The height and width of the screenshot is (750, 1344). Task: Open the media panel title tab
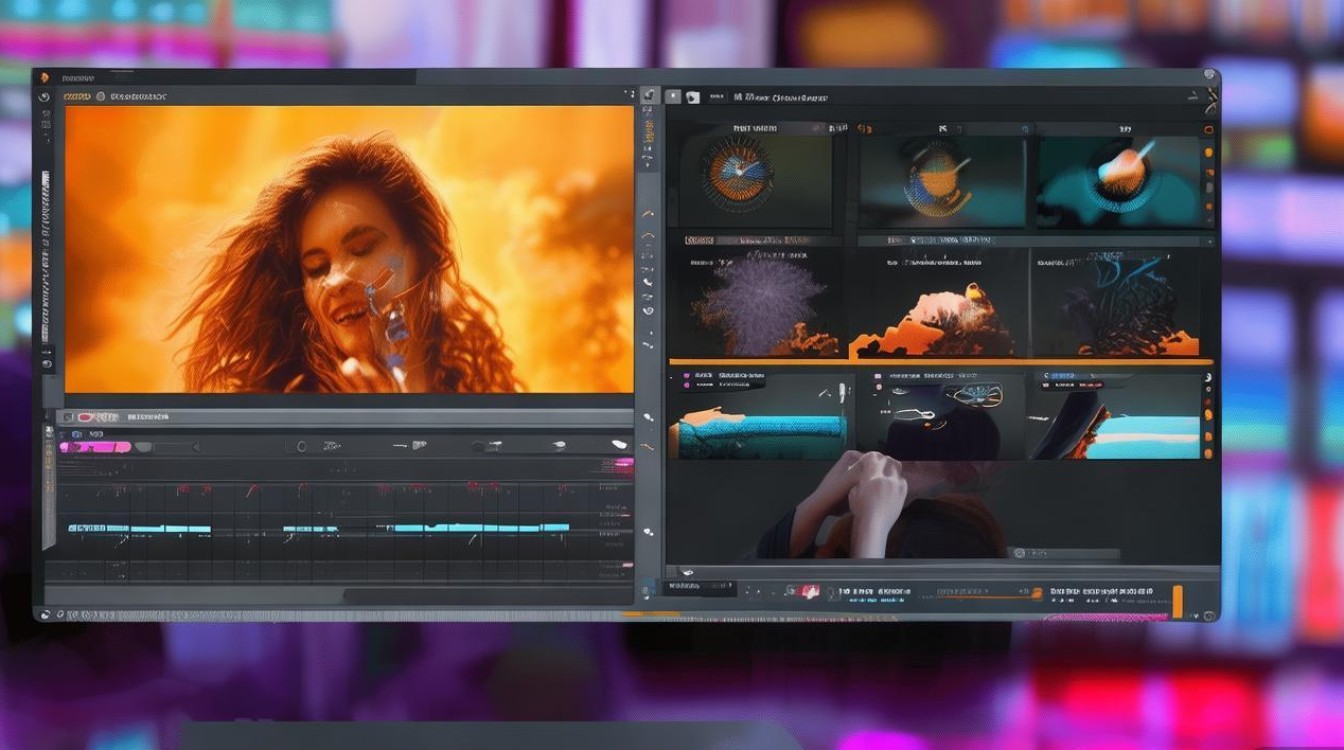click(780, 98)
